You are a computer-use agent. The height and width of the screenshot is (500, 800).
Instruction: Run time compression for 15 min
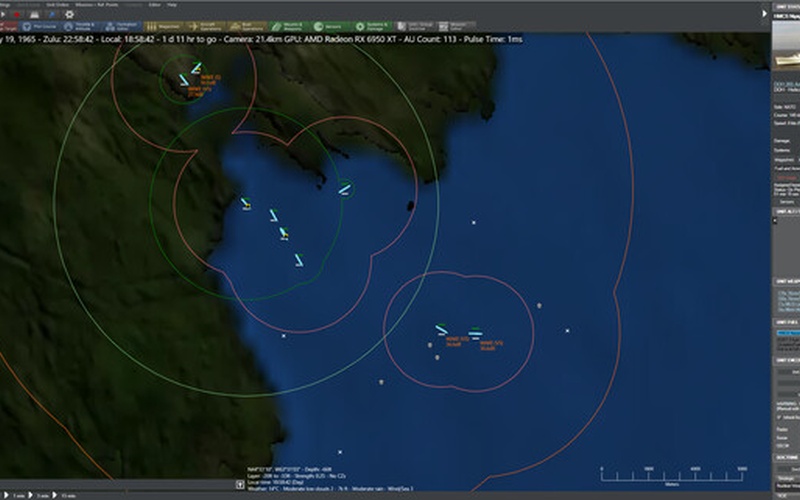(x=64, y=495)
